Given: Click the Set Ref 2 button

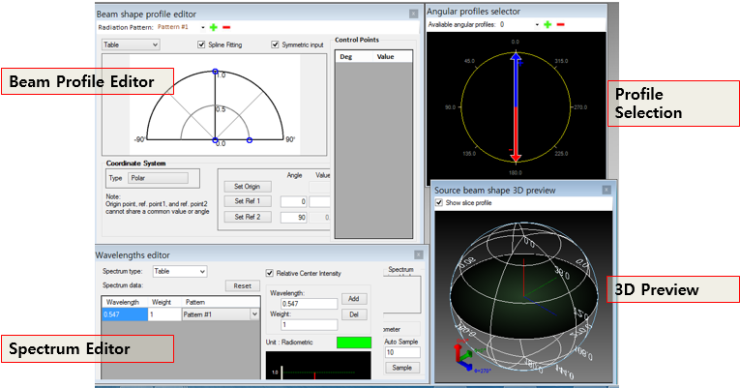Looking at the screenshot, I should click(247, 217).
